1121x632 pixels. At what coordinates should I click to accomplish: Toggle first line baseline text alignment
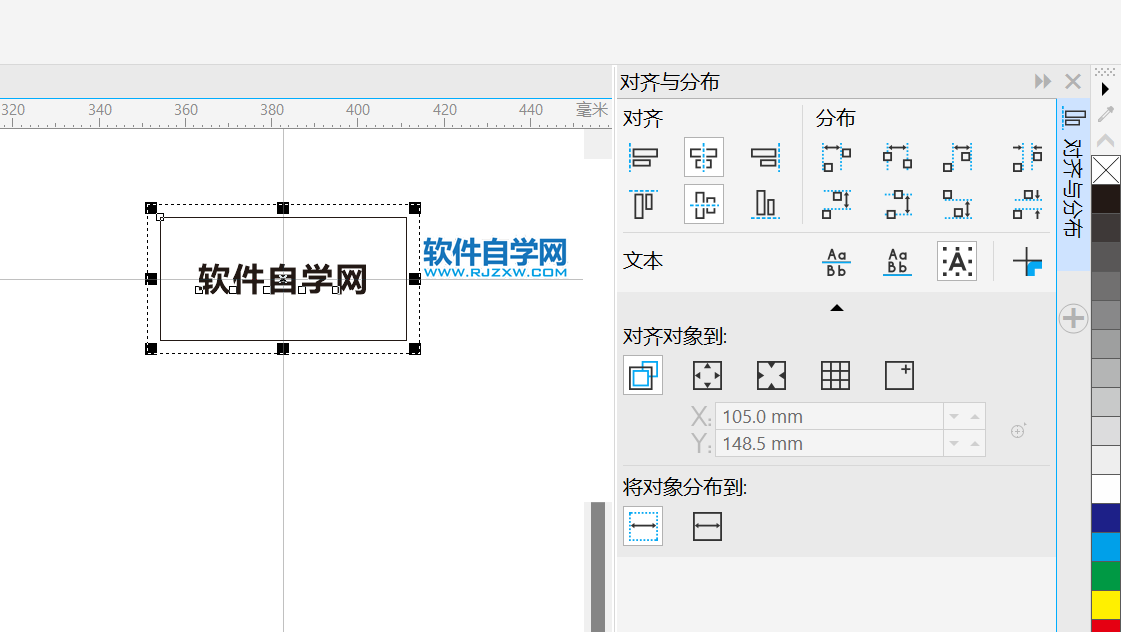[x=837, y=261]
